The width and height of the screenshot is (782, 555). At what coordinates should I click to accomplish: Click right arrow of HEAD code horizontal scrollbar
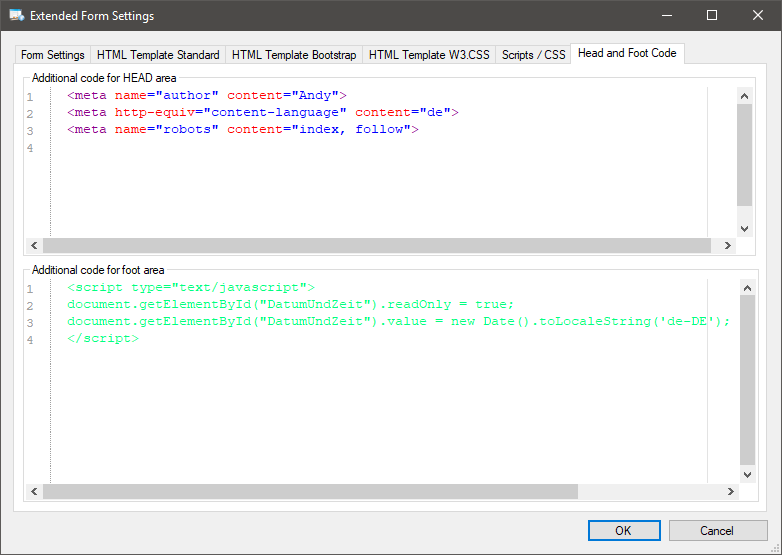[x=728, y=245]
